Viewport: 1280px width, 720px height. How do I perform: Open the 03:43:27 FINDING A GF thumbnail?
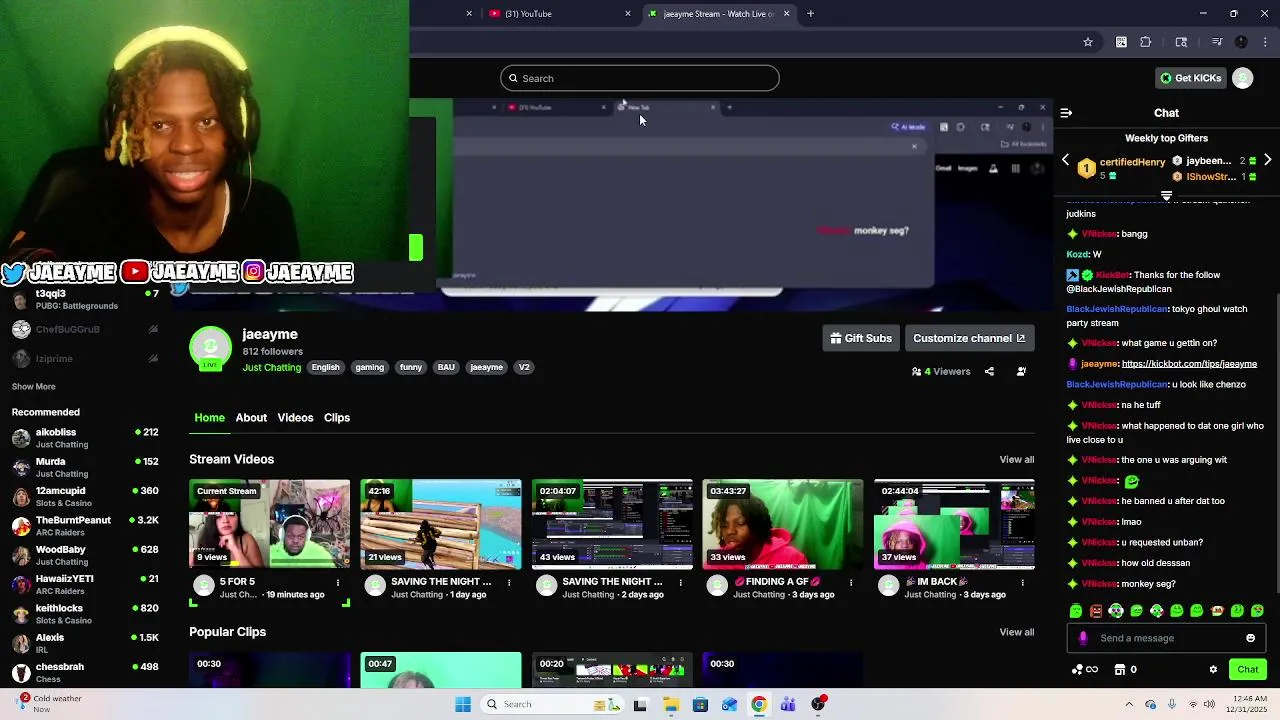(x=783, y=524)
